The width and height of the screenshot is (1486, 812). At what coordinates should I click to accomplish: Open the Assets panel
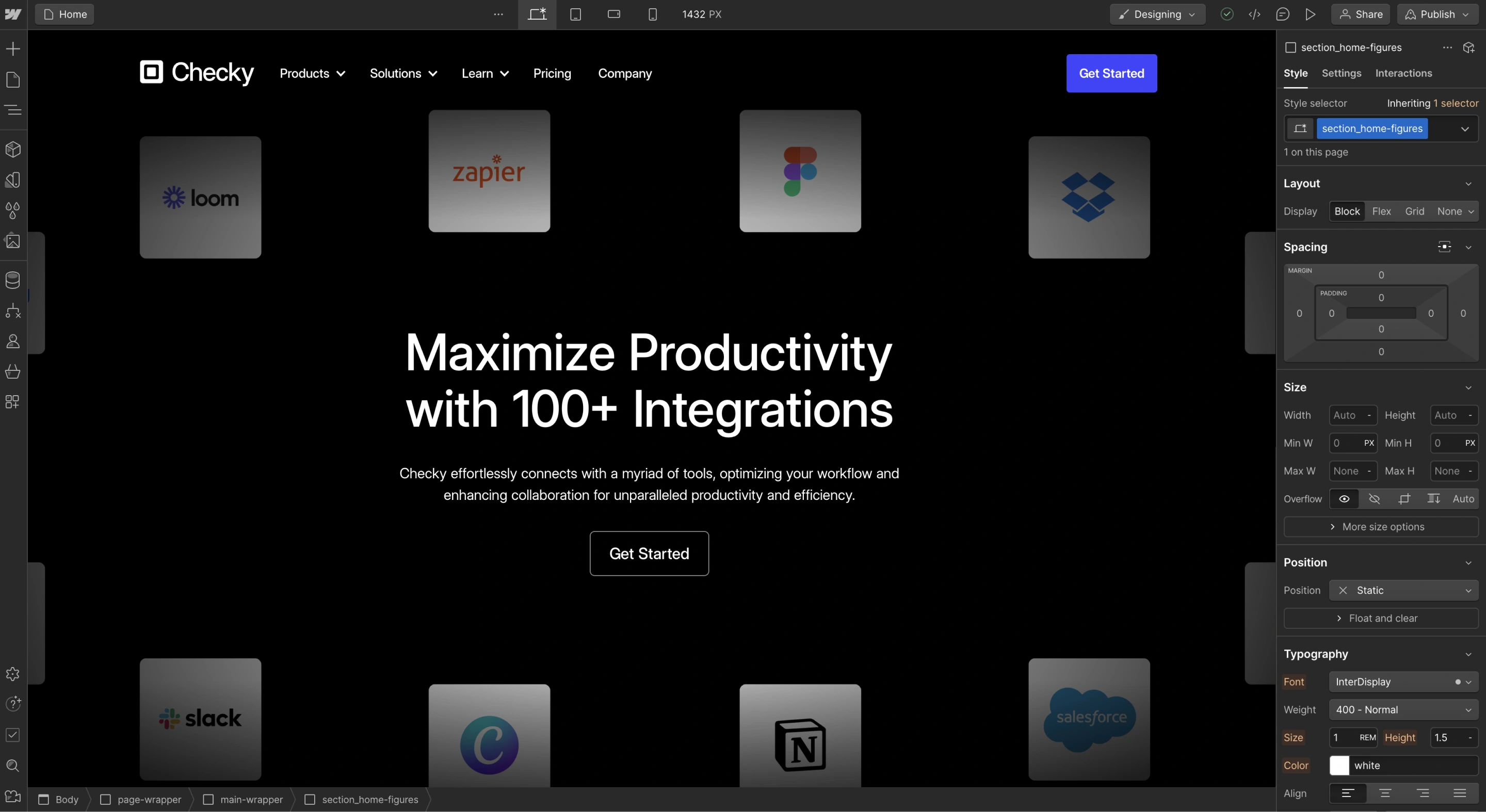[x=13, y=240]
